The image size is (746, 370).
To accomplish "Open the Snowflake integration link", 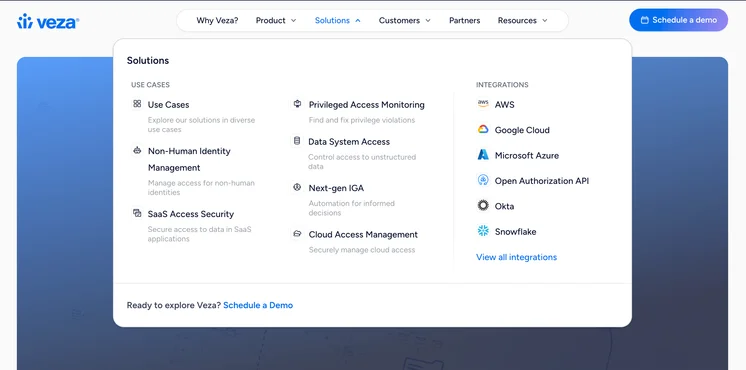I will (x=515, y=232).
